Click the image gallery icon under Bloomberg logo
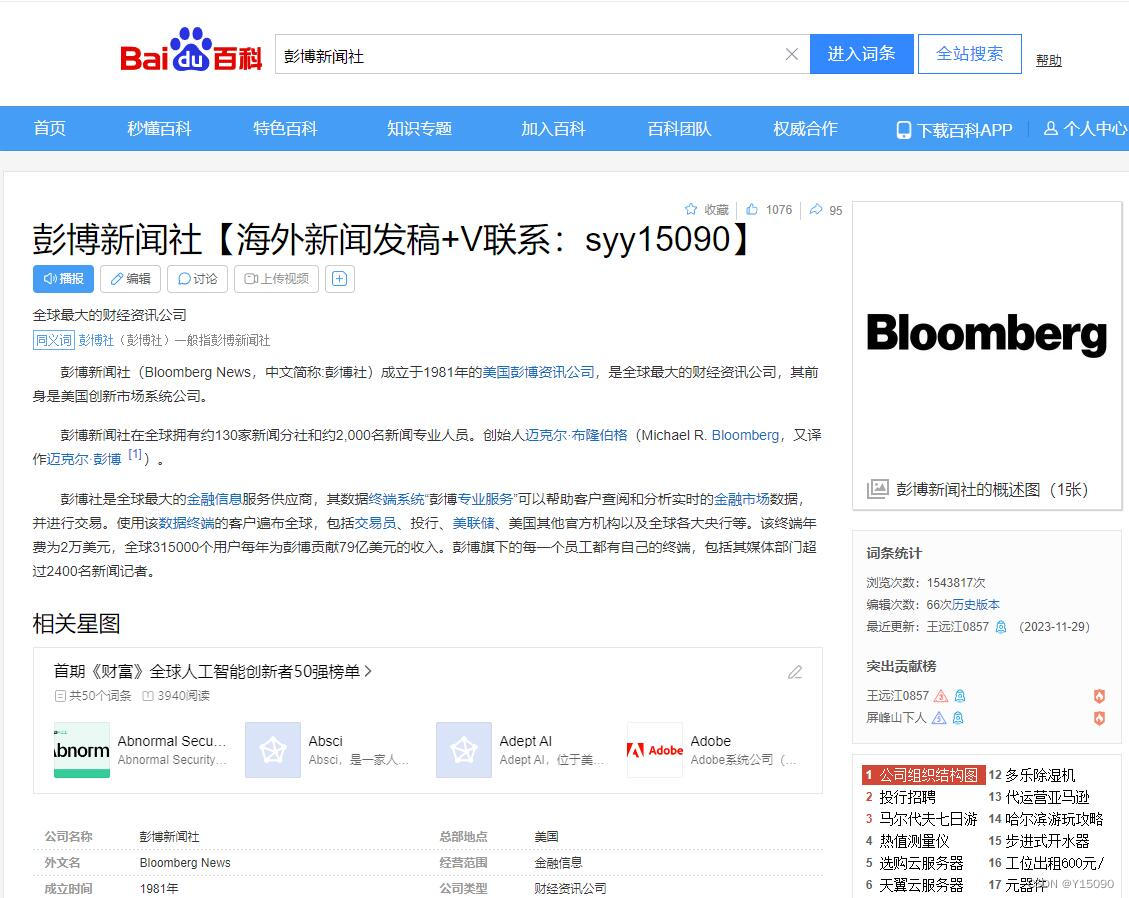This screenshot has width=1129, height=898. pyautogui.click(x=878, y=489)
